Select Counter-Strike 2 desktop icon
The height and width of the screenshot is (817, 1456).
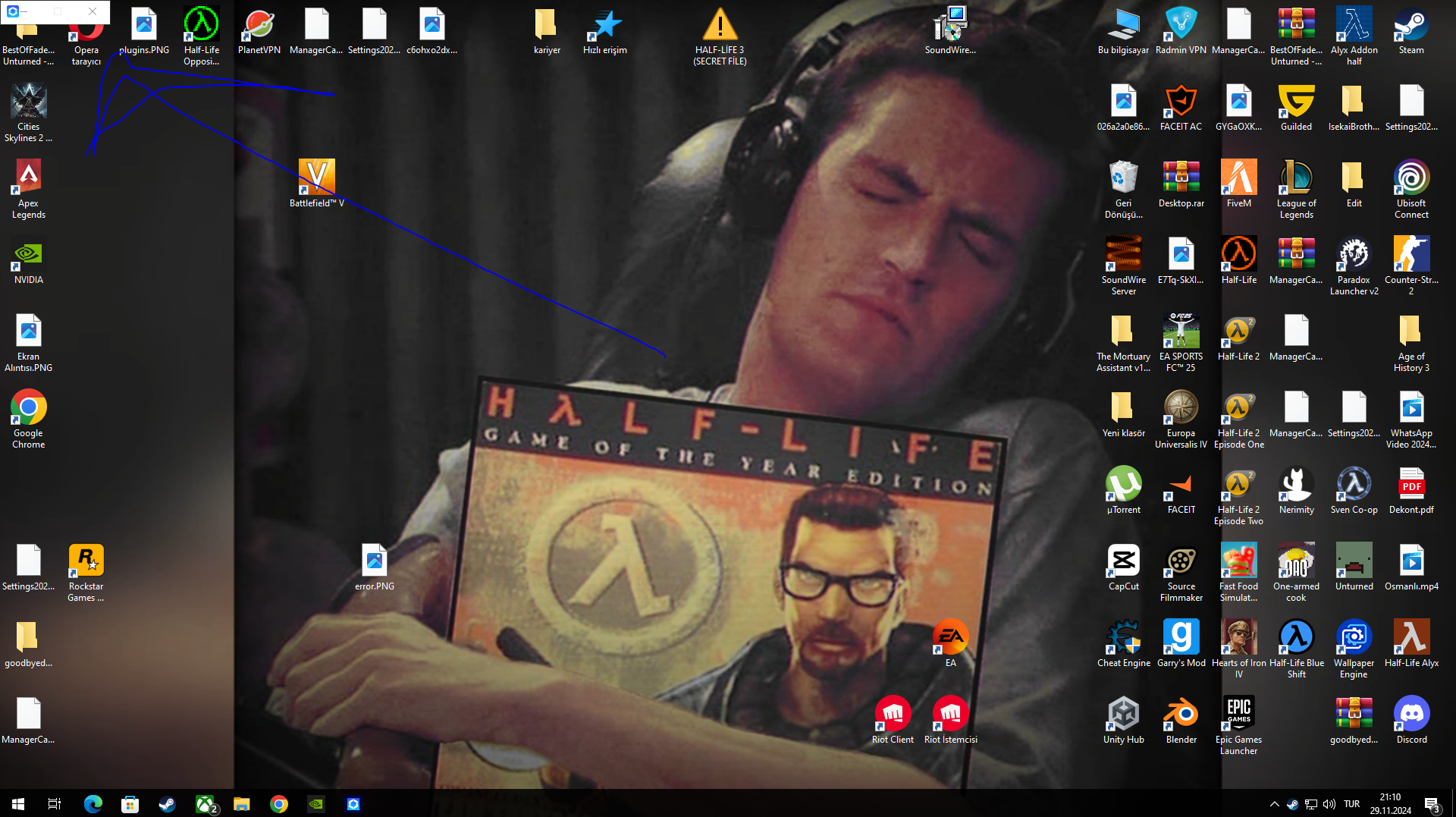point(1411,266)
